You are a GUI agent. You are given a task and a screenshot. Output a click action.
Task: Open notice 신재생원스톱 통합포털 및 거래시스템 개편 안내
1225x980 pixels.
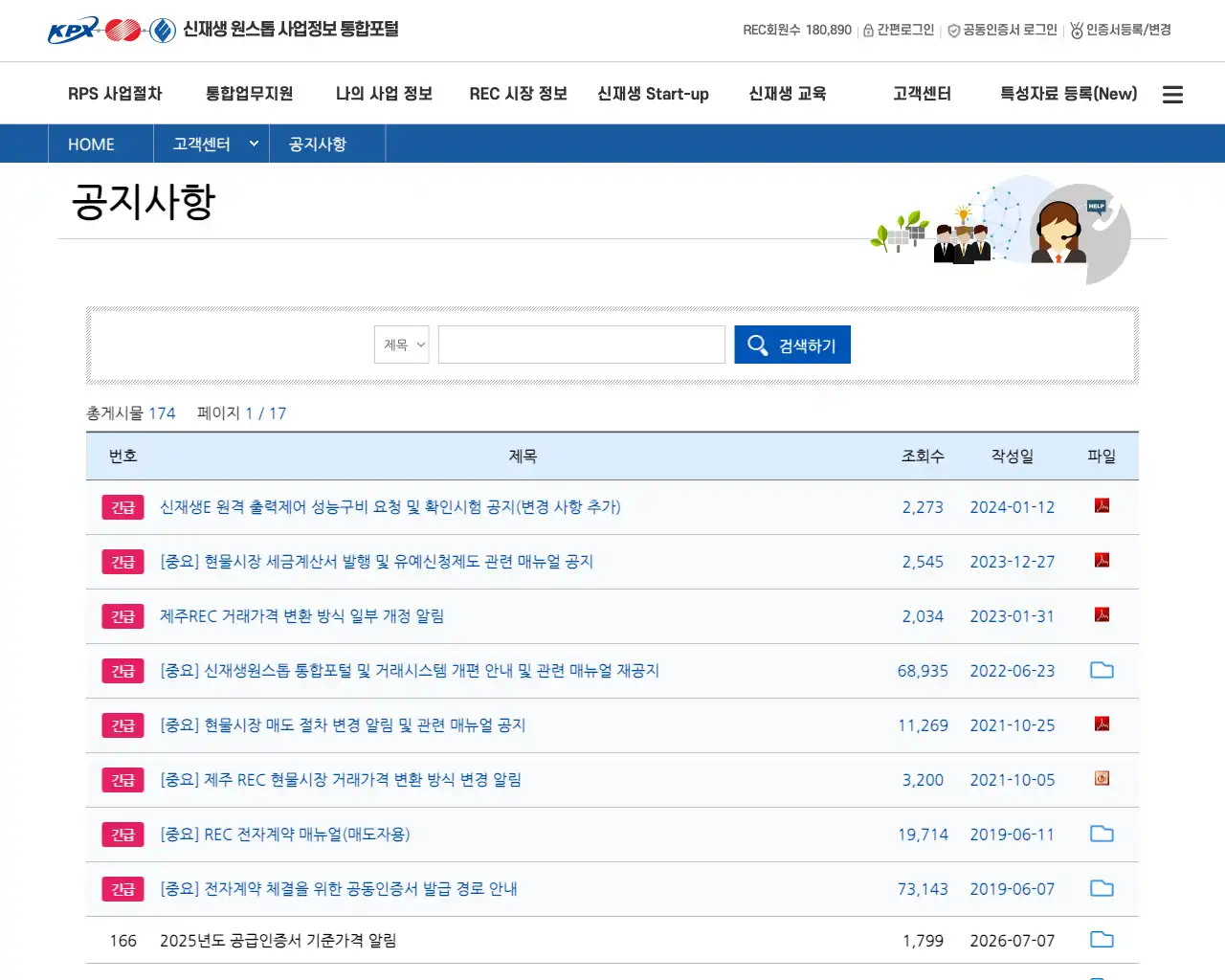(410, 671)
